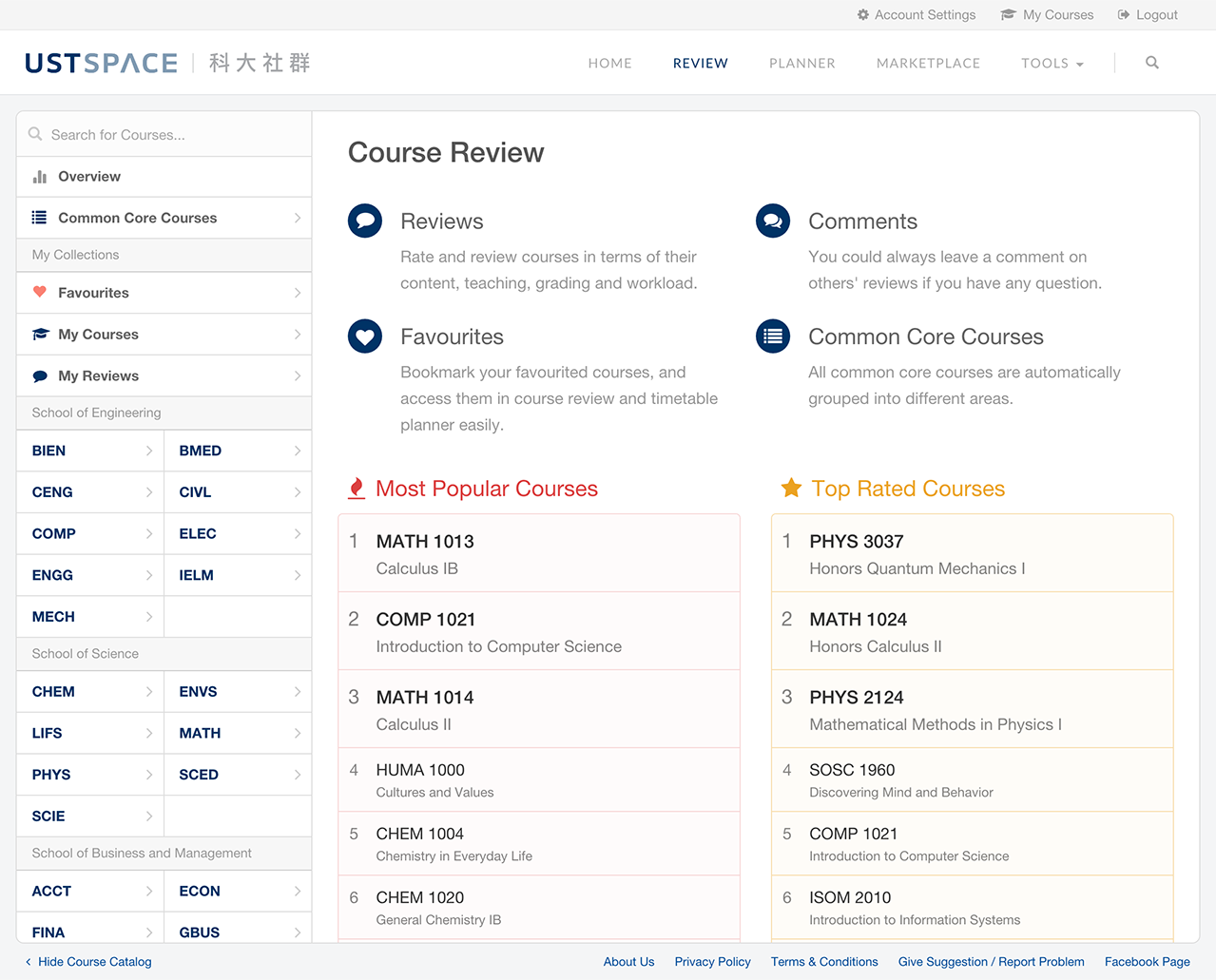Open the SCED department courses
This screenshot has height=980, width=1216.
[238, 775]
